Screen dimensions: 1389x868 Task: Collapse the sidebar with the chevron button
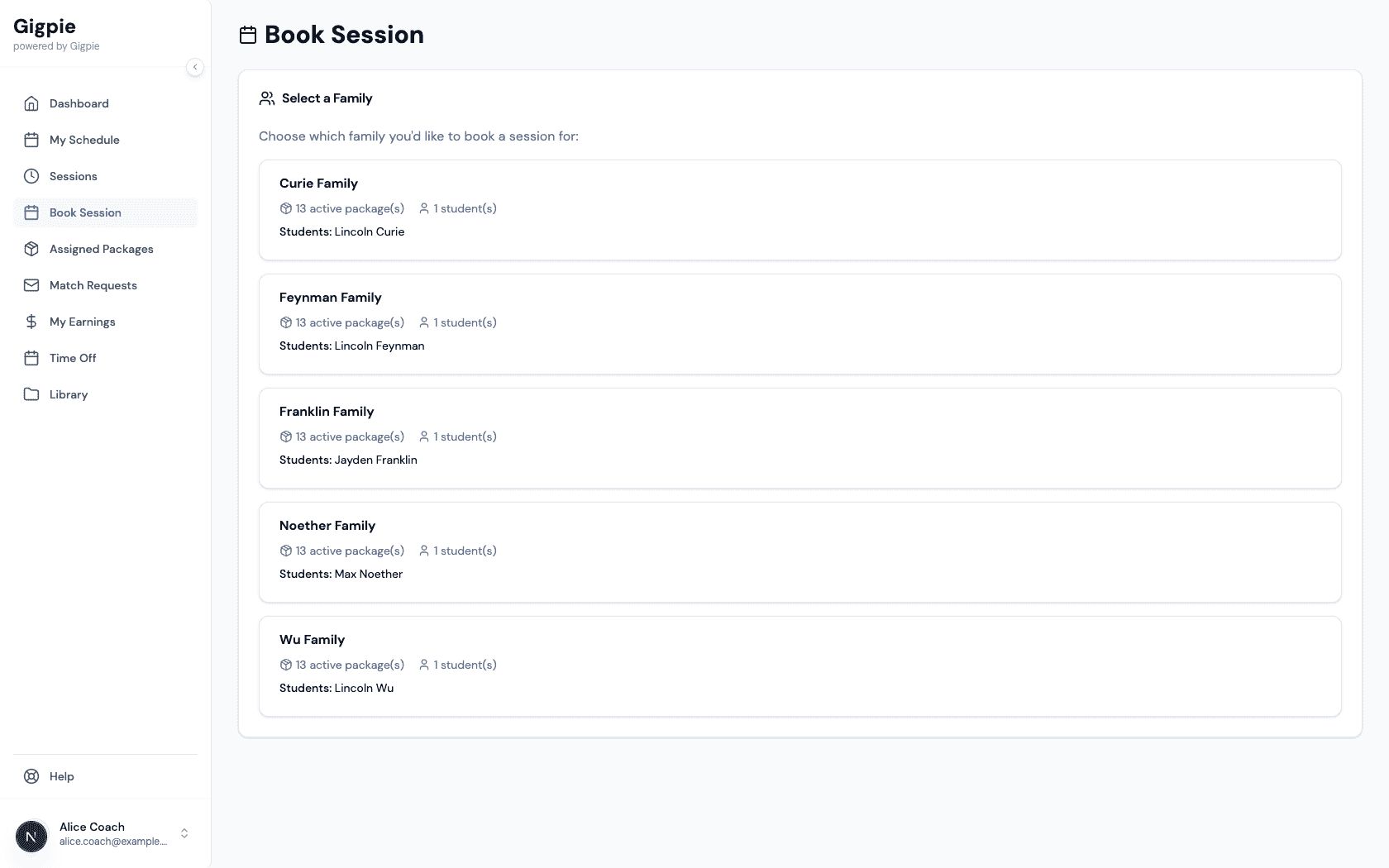[195, 67]
